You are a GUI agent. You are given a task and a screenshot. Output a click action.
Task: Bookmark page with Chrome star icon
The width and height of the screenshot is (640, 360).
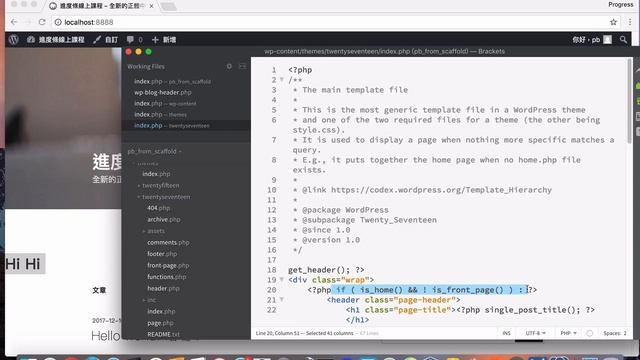point(613,22)
